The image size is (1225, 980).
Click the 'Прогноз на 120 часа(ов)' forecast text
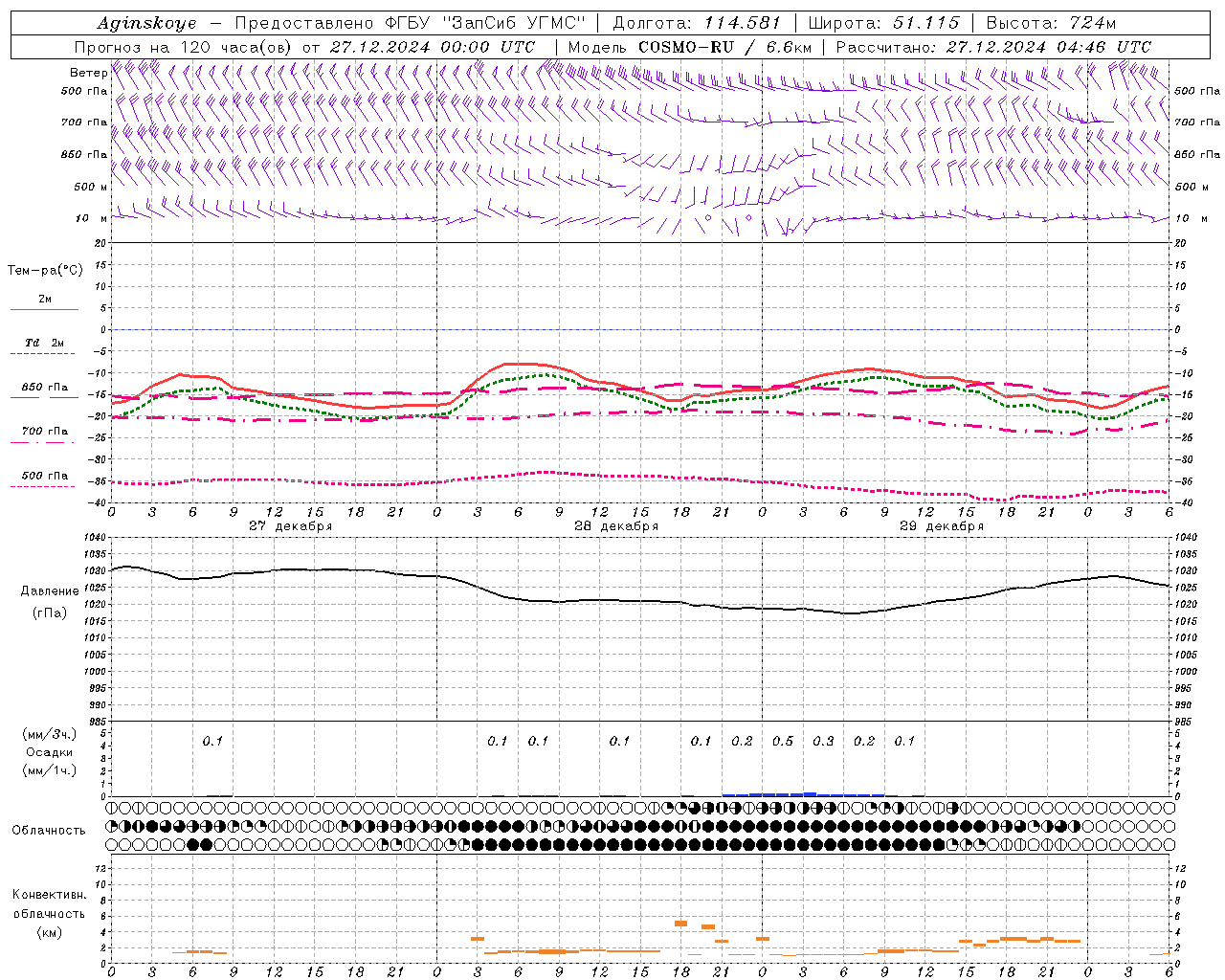185,47
